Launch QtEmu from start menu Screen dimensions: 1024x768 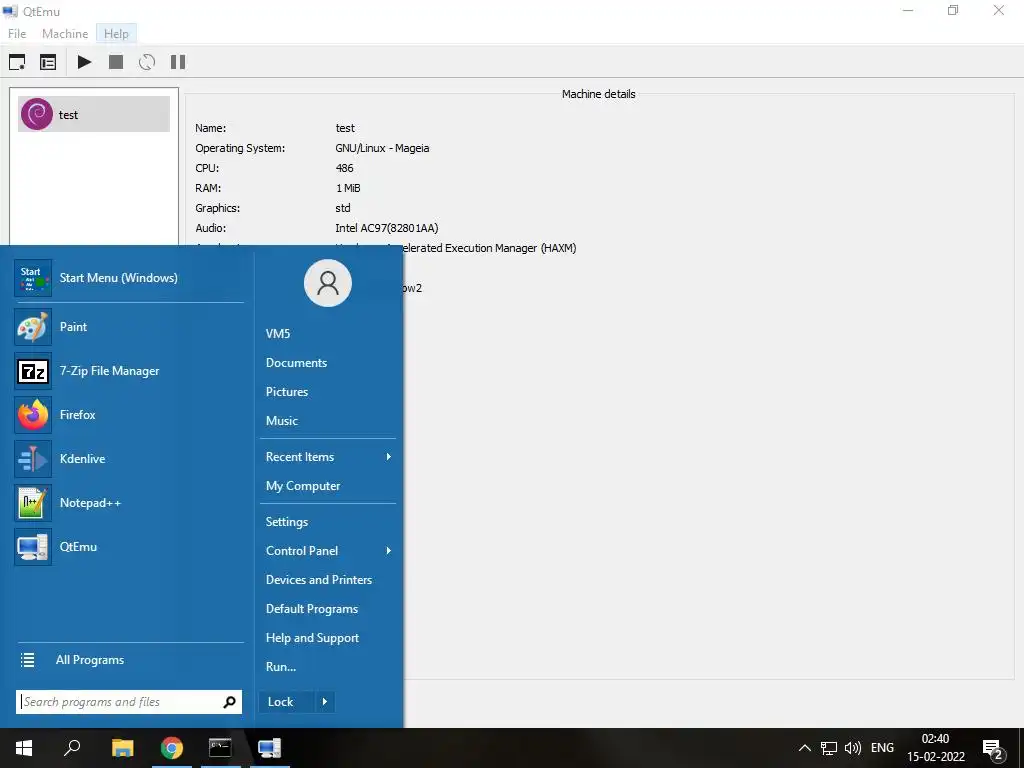(x=129, y=547)
